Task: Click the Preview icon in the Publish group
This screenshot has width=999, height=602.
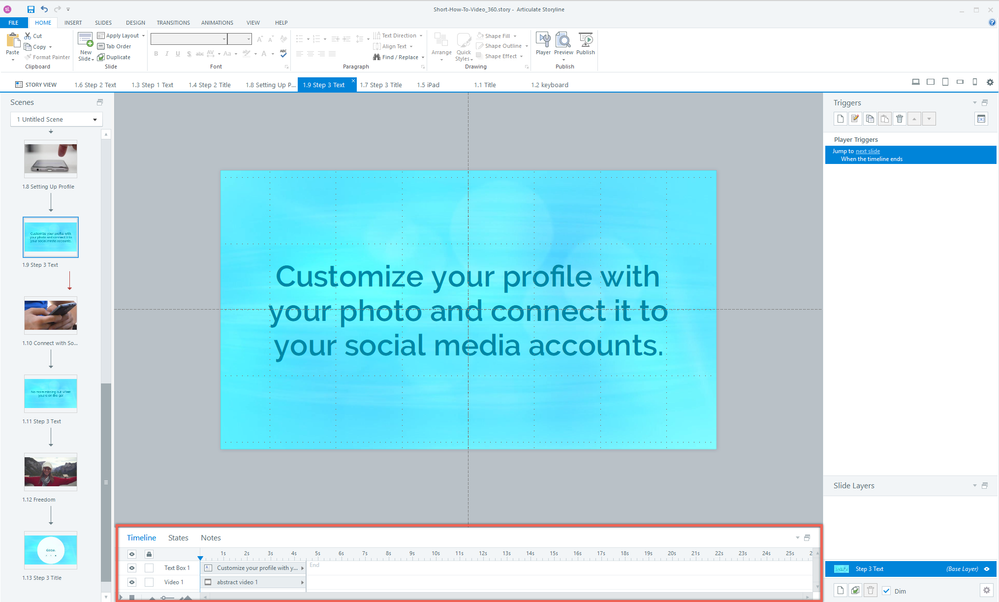Action: 563,41
